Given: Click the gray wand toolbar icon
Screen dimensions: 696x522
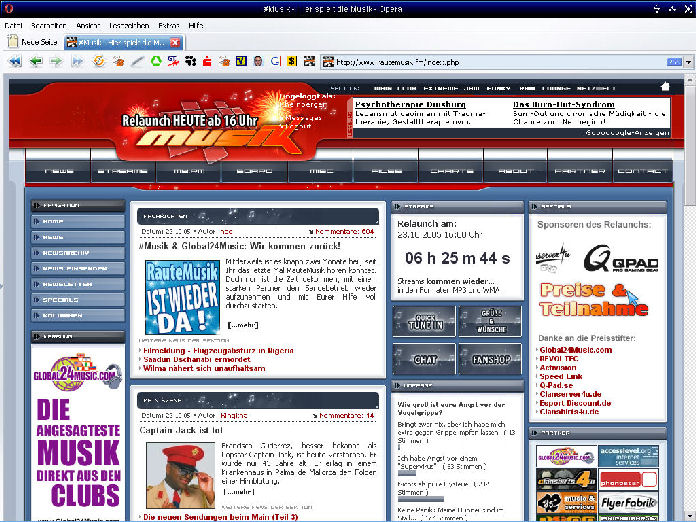Looking at the screenshot, I should [x=138, y=61].
